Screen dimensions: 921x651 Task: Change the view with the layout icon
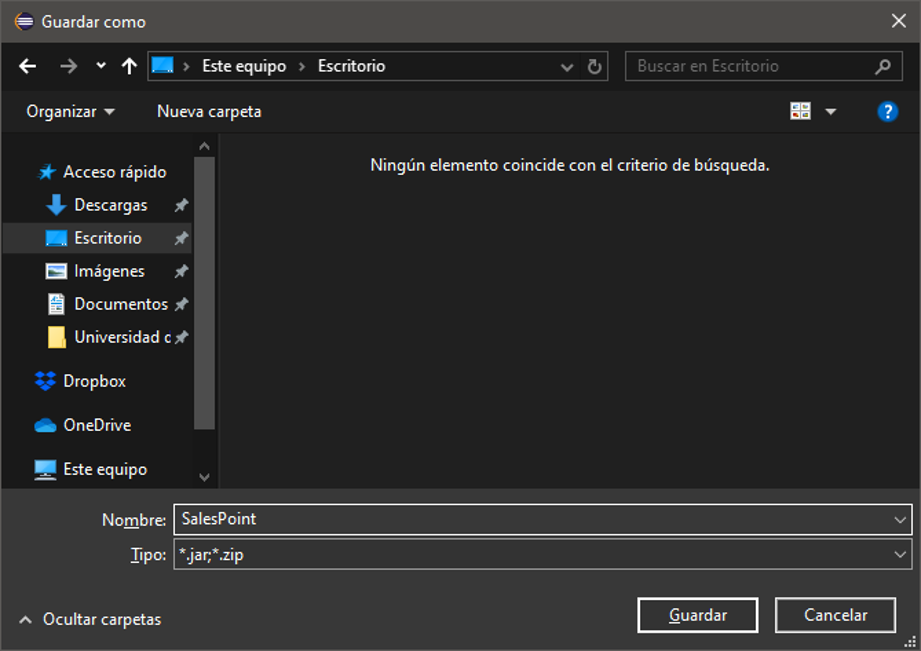point(801,111)
